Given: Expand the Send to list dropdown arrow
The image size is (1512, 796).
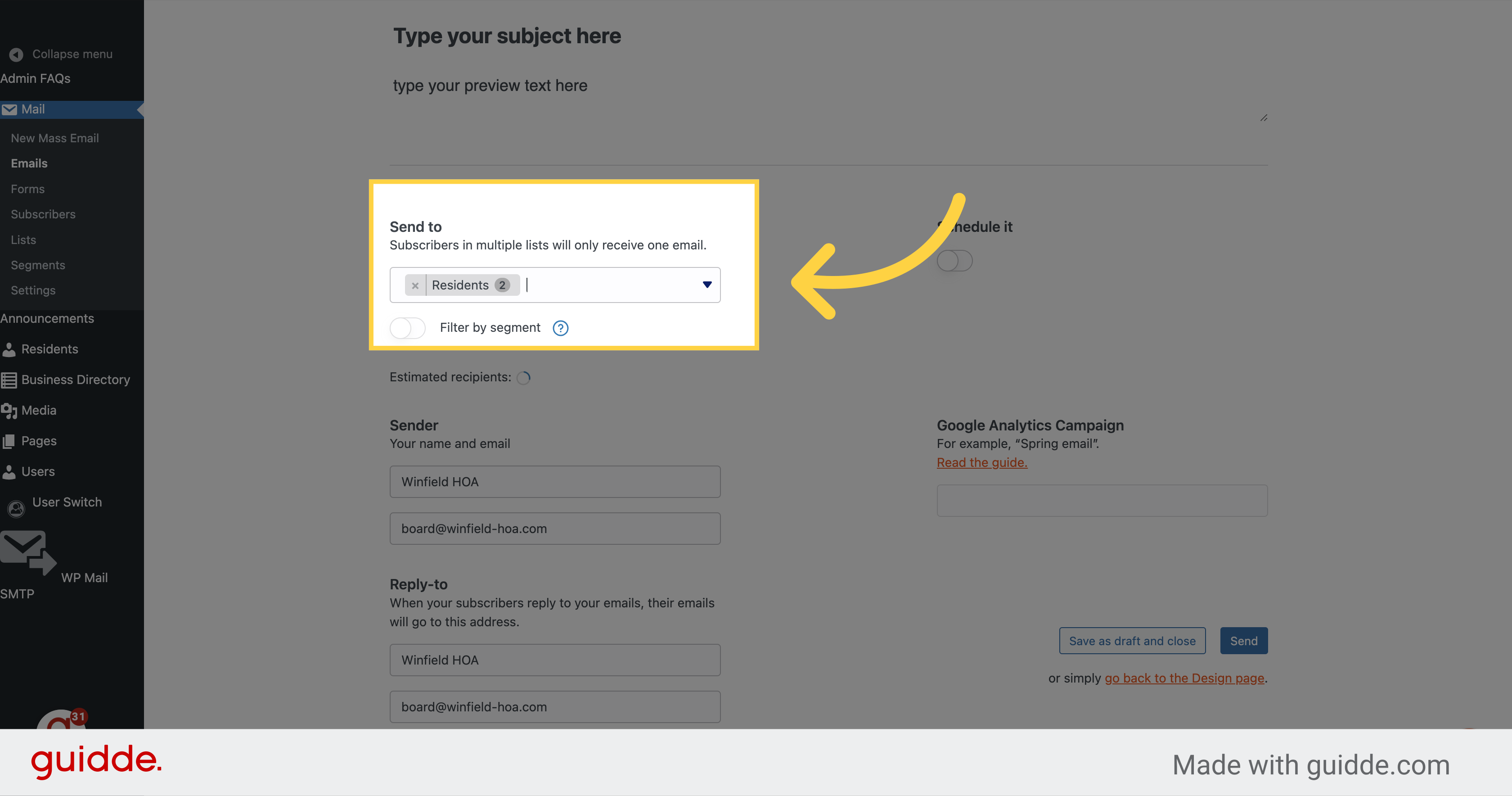Looking at the screenshot, I should (707, 285).
